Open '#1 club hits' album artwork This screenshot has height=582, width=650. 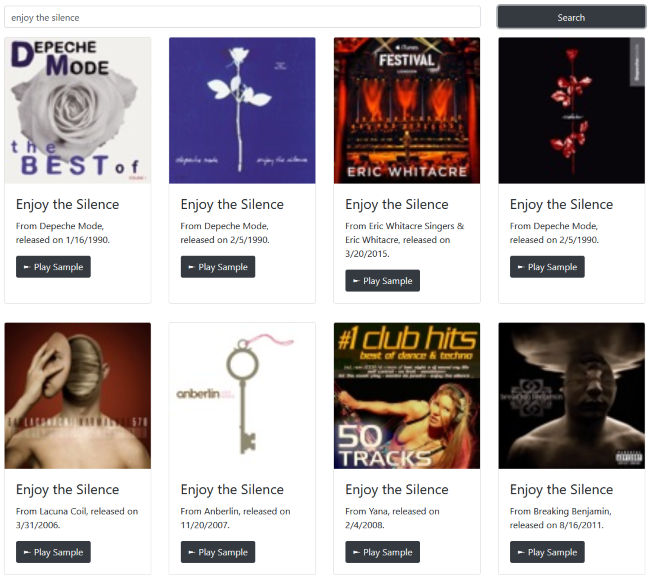[x=407, y=396]
